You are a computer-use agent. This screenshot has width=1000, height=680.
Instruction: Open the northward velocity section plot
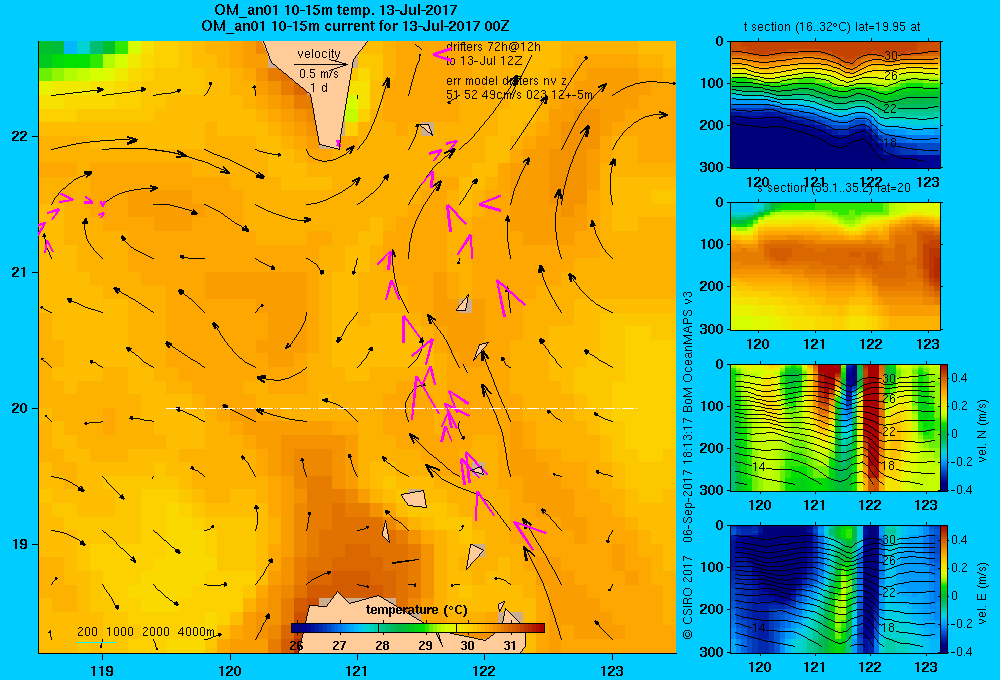[x=835, y=427]
